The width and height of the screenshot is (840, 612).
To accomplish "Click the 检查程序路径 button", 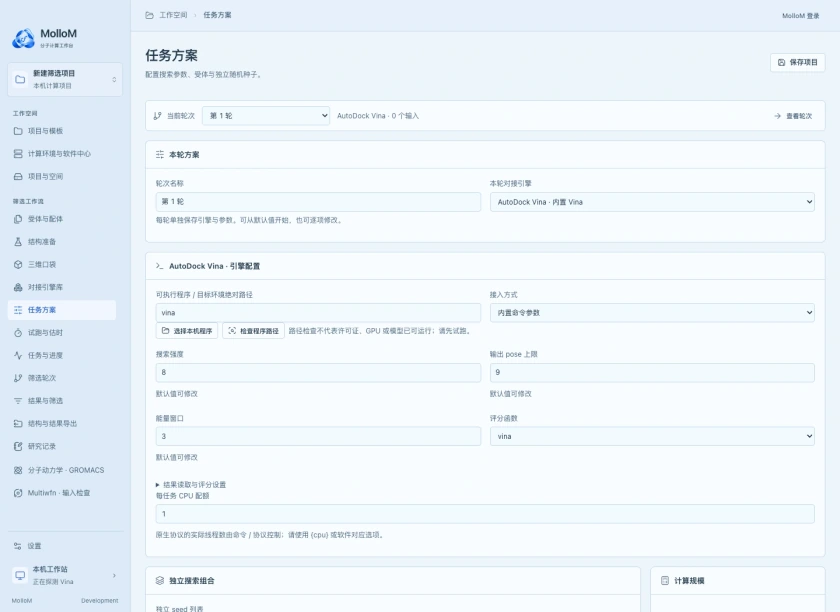I will 253,331.
